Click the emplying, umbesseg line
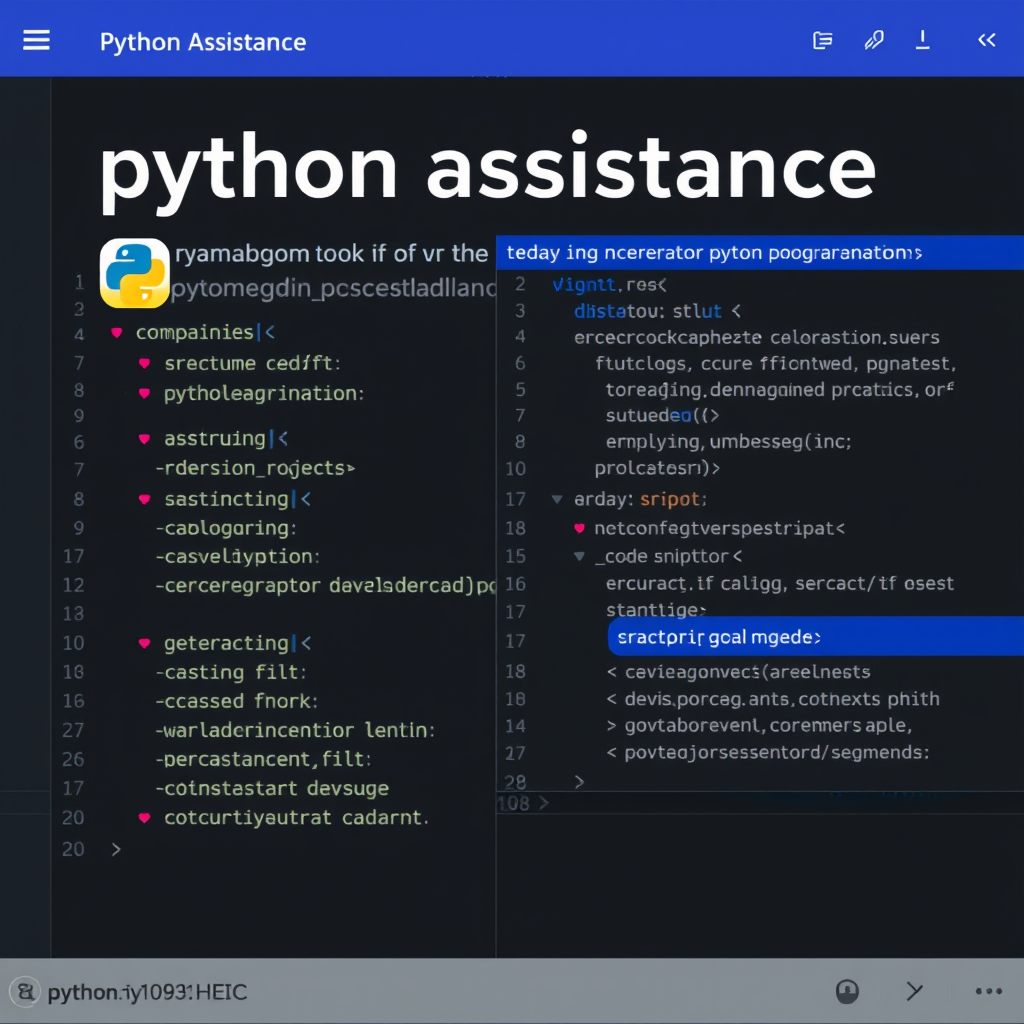This screenshot has height=1024, width=1024. tap(729, 442)
